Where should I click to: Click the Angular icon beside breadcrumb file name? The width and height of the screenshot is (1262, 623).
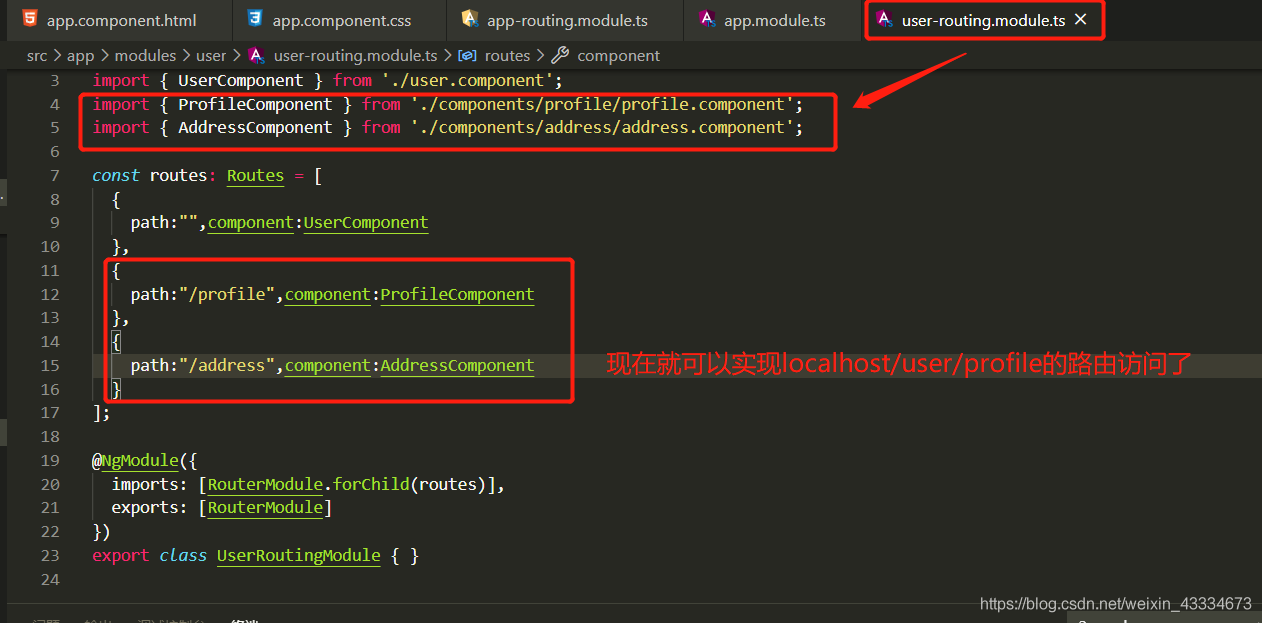coord(256,56)
